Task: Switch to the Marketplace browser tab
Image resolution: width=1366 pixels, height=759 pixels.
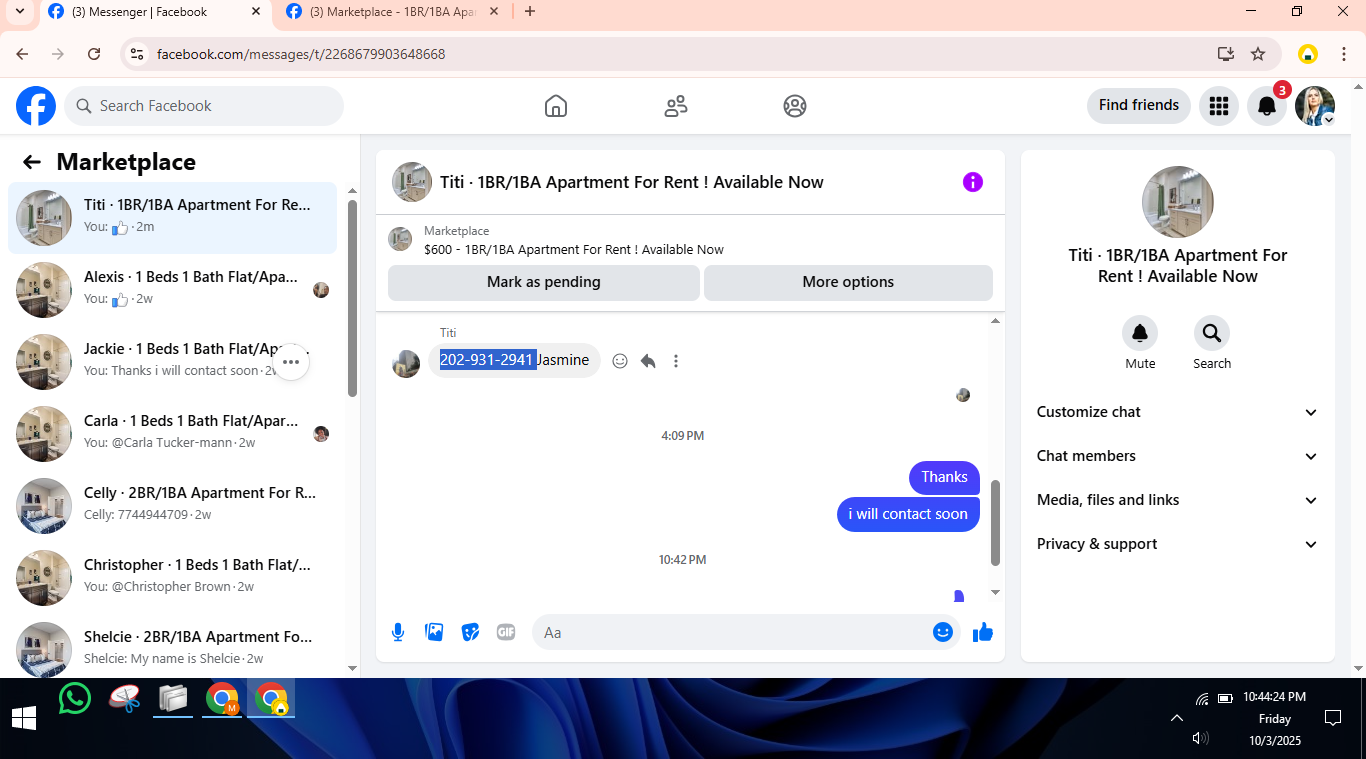Action: point(392,12)
